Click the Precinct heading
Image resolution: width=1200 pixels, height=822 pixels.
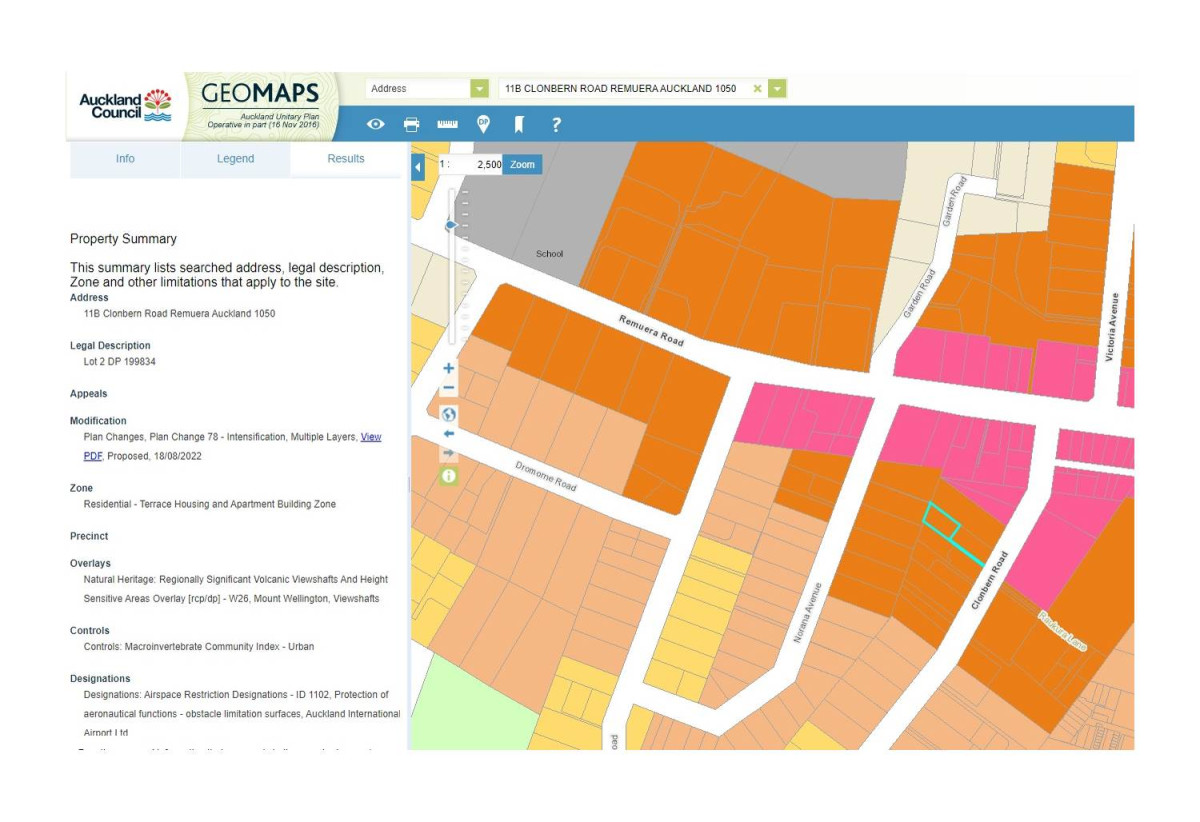(89, 536)
